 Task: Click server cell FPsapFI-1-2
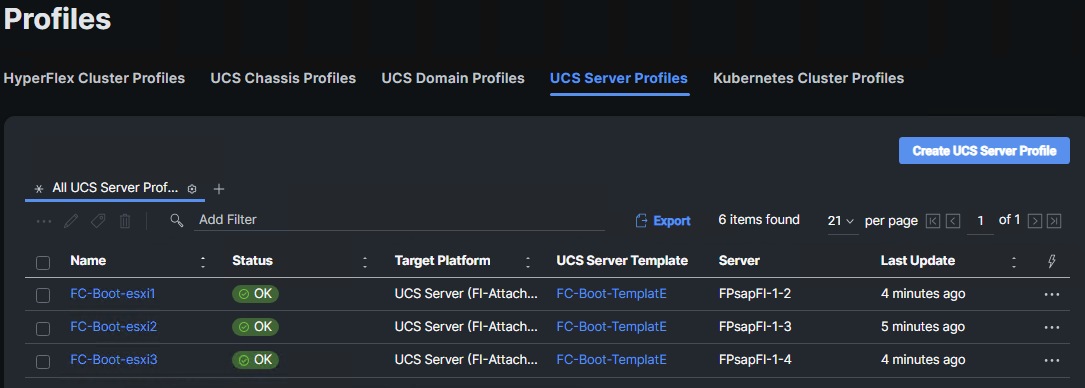point(755,294)
